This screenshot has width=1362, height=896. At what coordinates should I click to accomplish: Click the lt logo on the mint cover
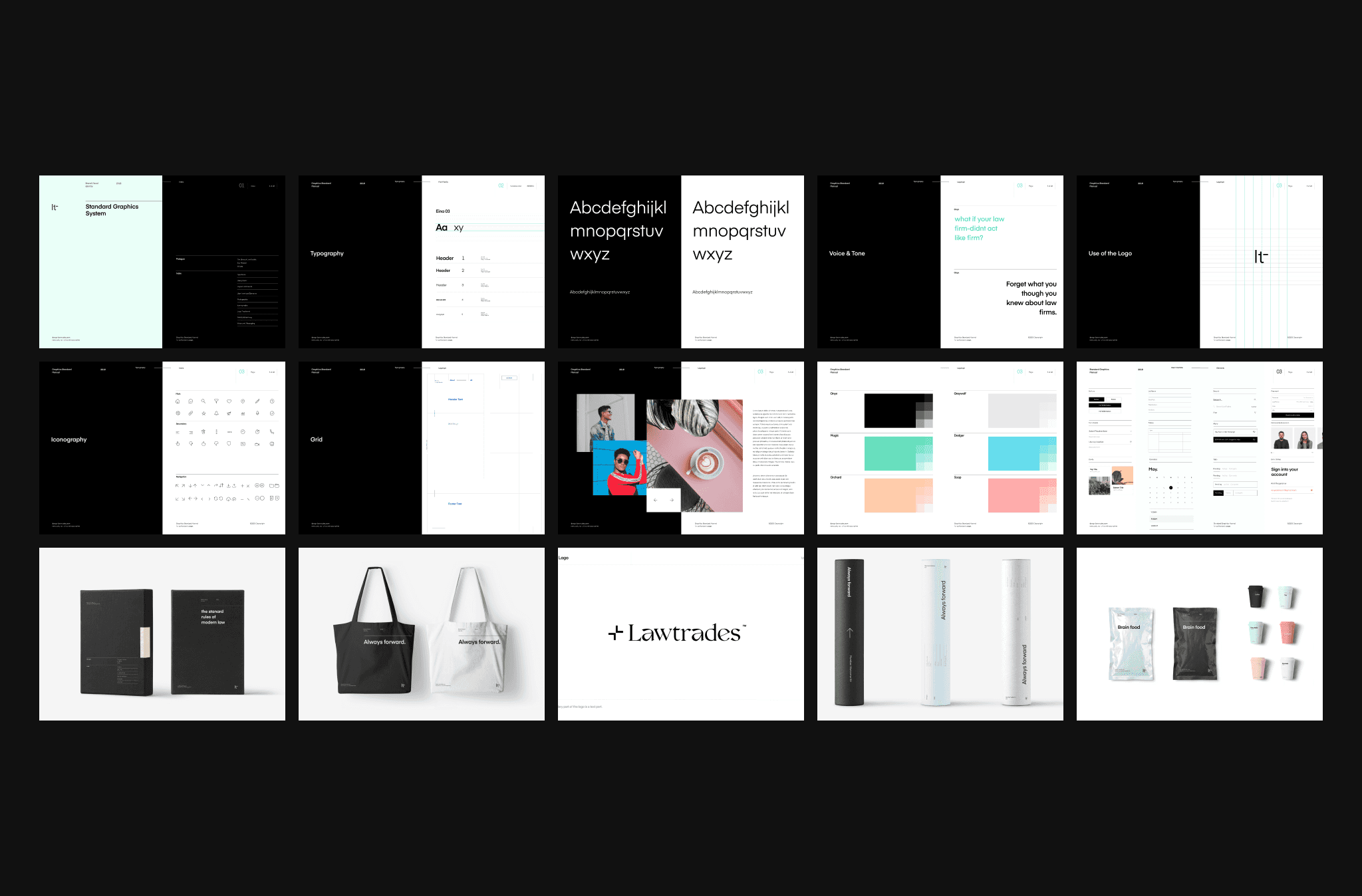[x=55, y=207]
